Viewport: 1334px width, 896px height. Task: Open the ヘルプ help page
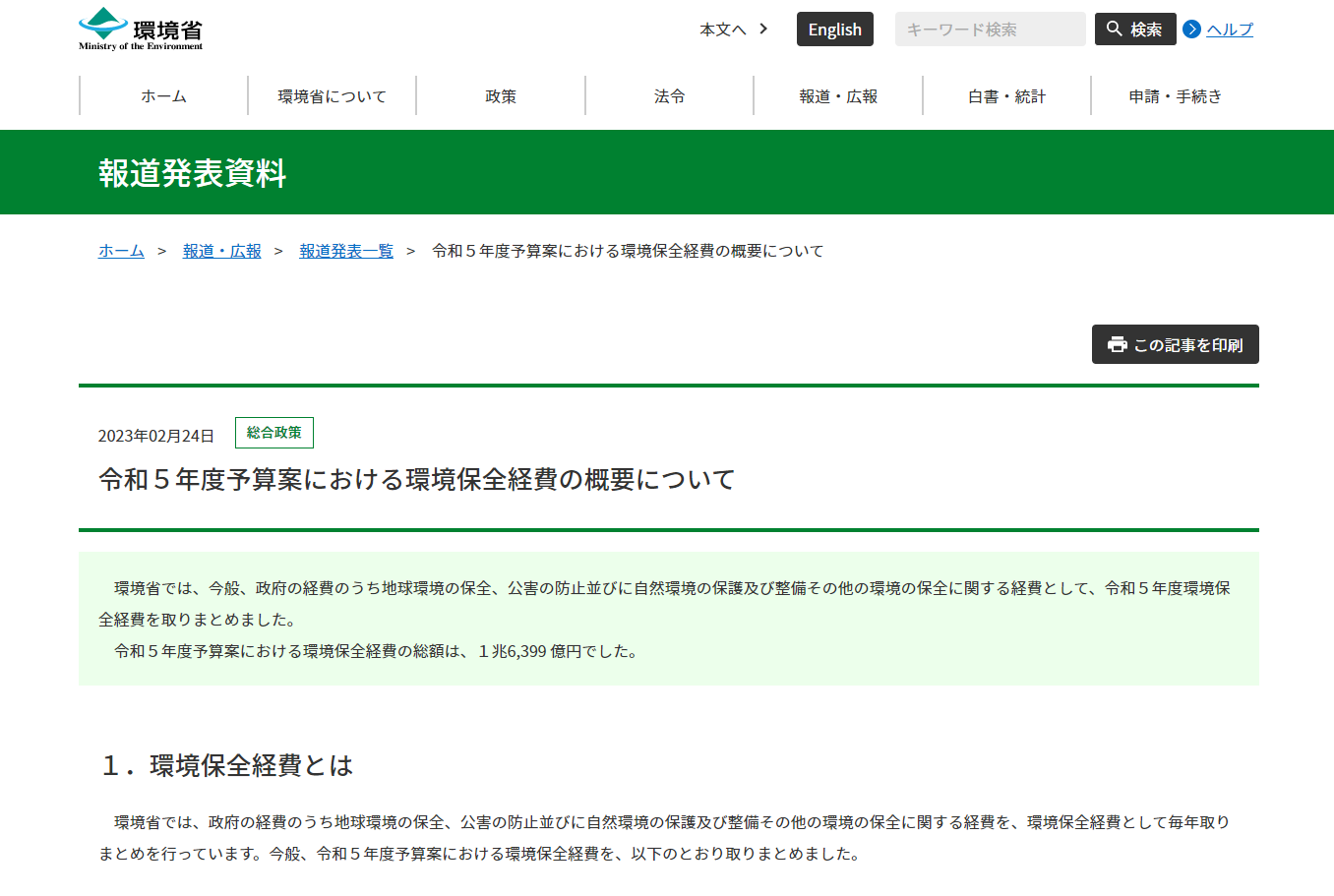click(1229, 30)
